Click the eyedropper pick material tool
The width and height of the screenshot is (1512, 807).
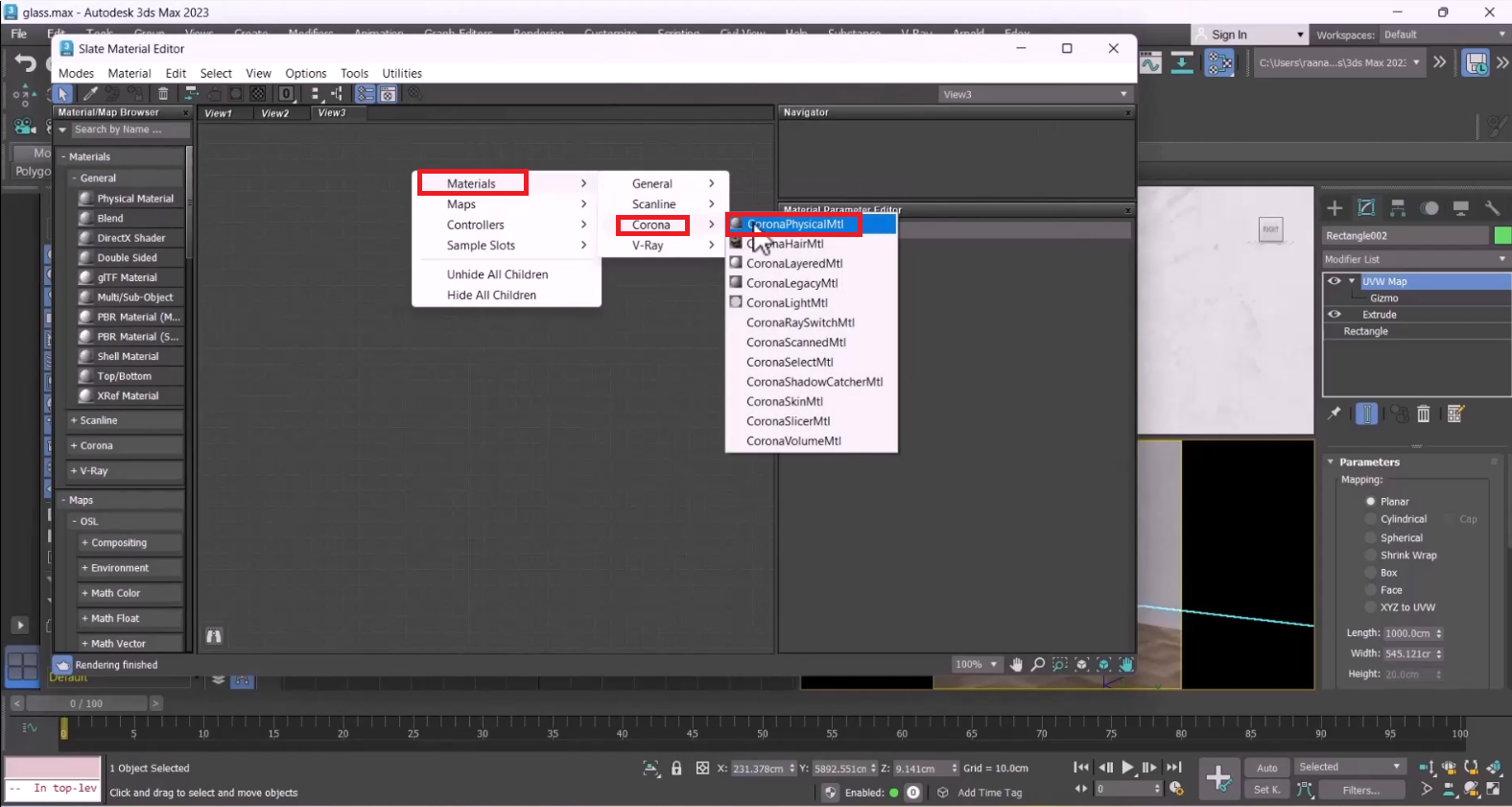click(90, 94)
